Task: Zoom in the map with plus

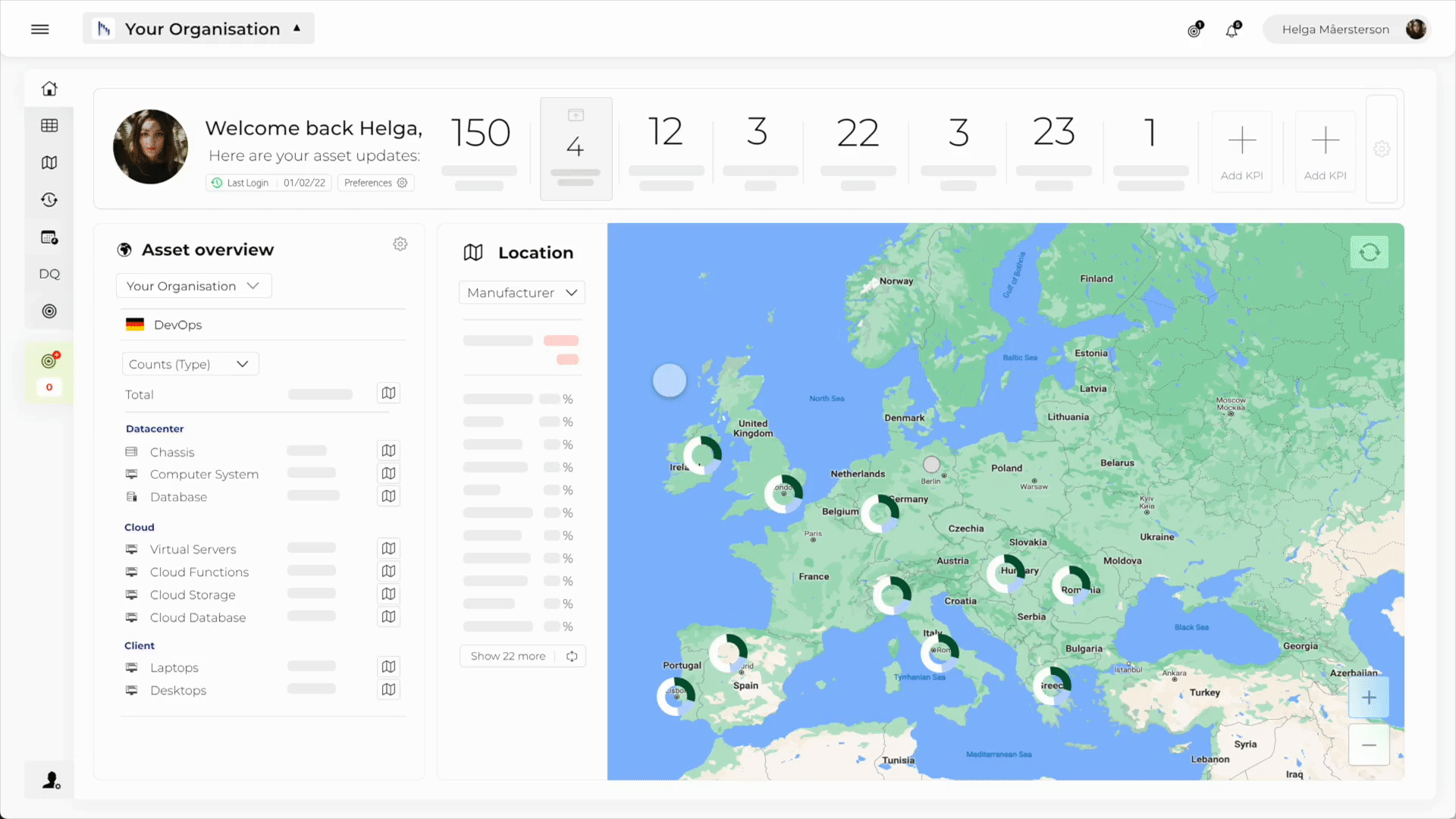Action: point(1369,698)
